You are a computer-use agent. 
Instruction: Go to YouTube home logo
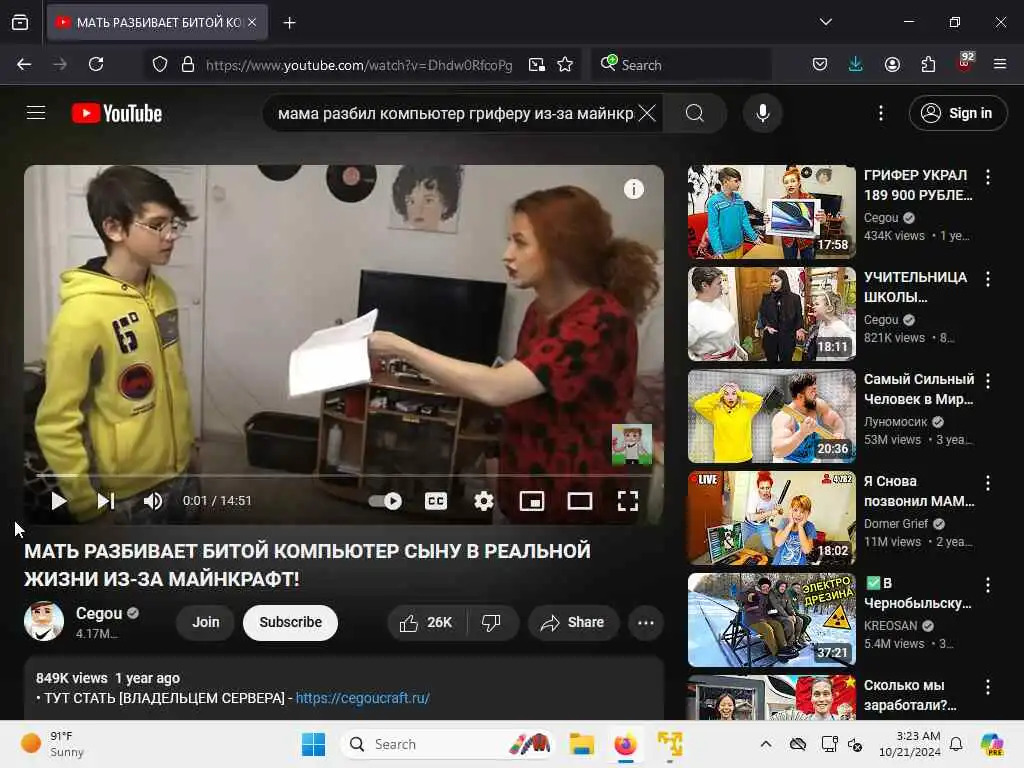[x=117, y=114]
